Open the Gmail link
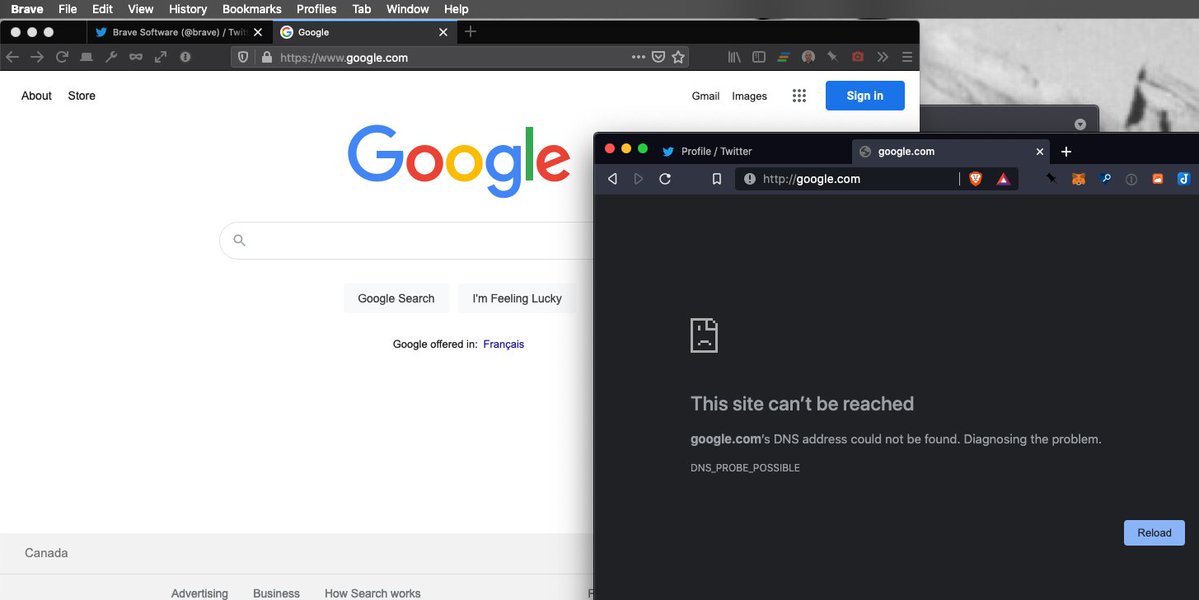 coord(706,96)
